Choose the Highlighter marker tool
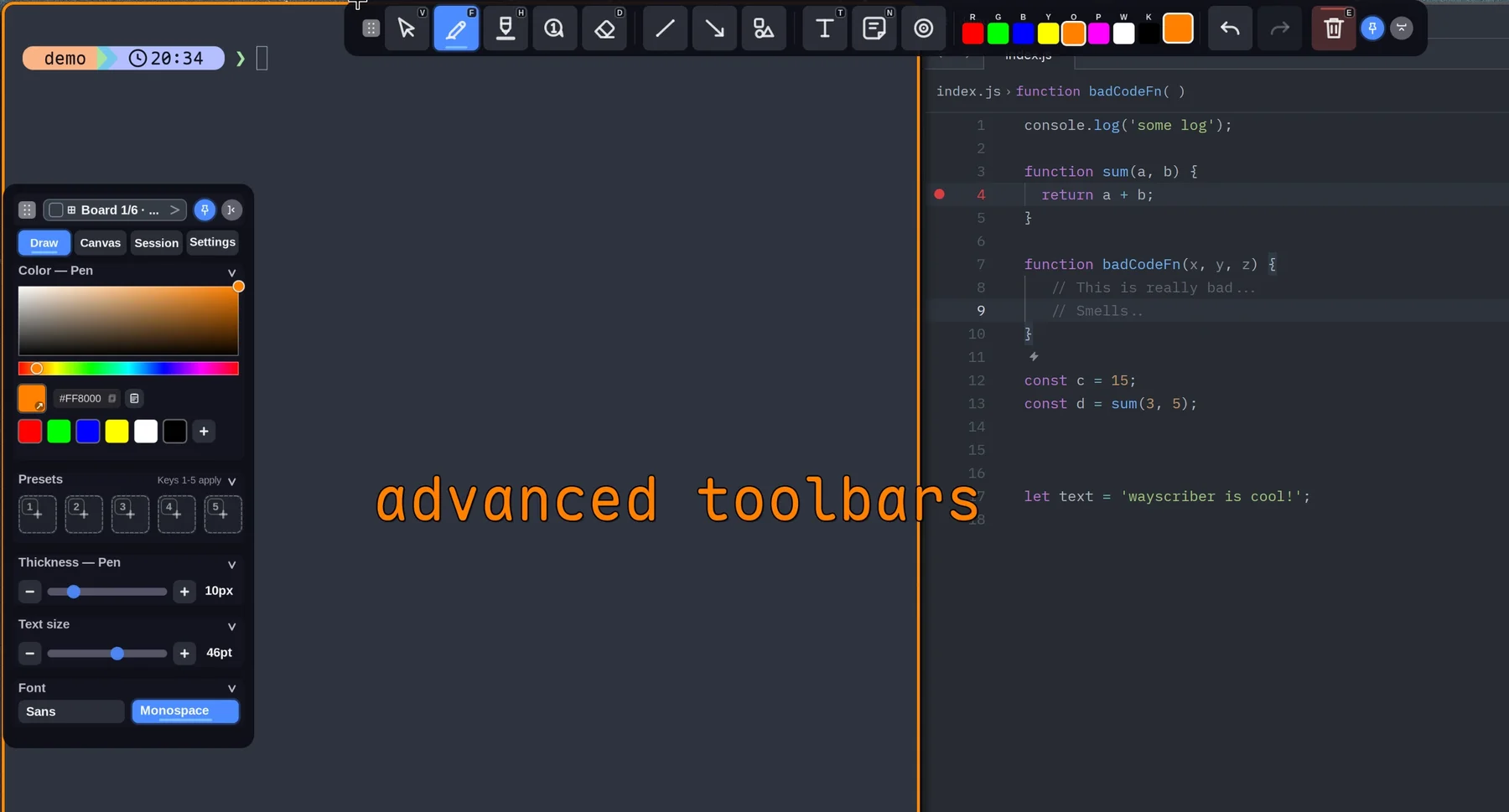1509x812 pixels. coord(506,28)
